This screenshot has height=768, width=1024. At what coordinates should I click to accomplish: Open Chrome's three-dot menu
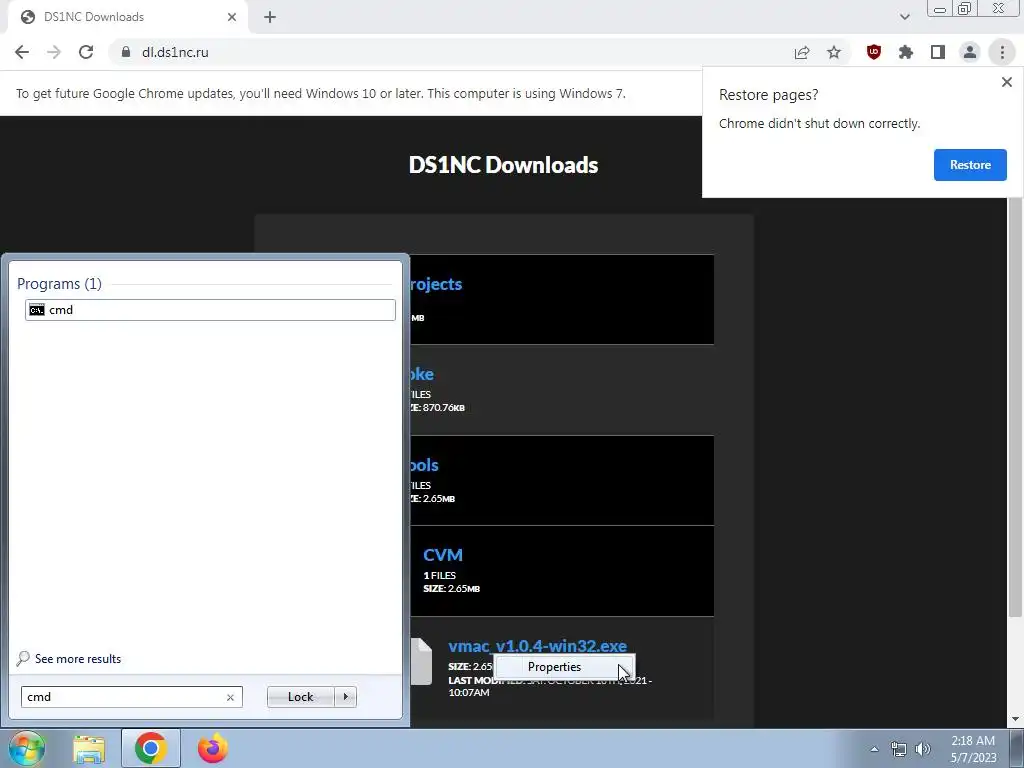1002,52
